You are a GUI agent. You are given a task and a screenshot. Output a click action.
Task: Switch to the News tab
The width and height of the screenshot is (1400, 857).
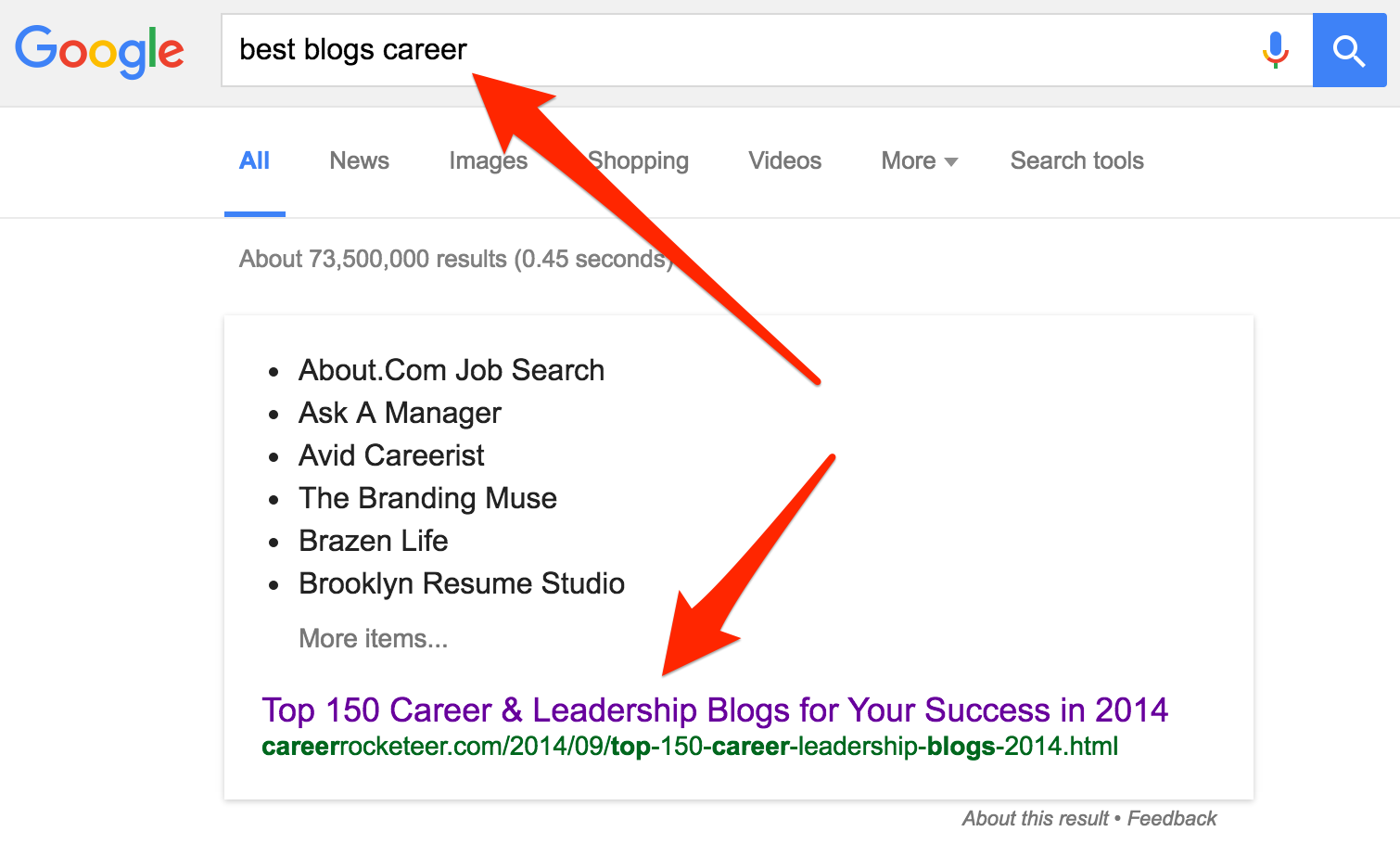[359, 160]
